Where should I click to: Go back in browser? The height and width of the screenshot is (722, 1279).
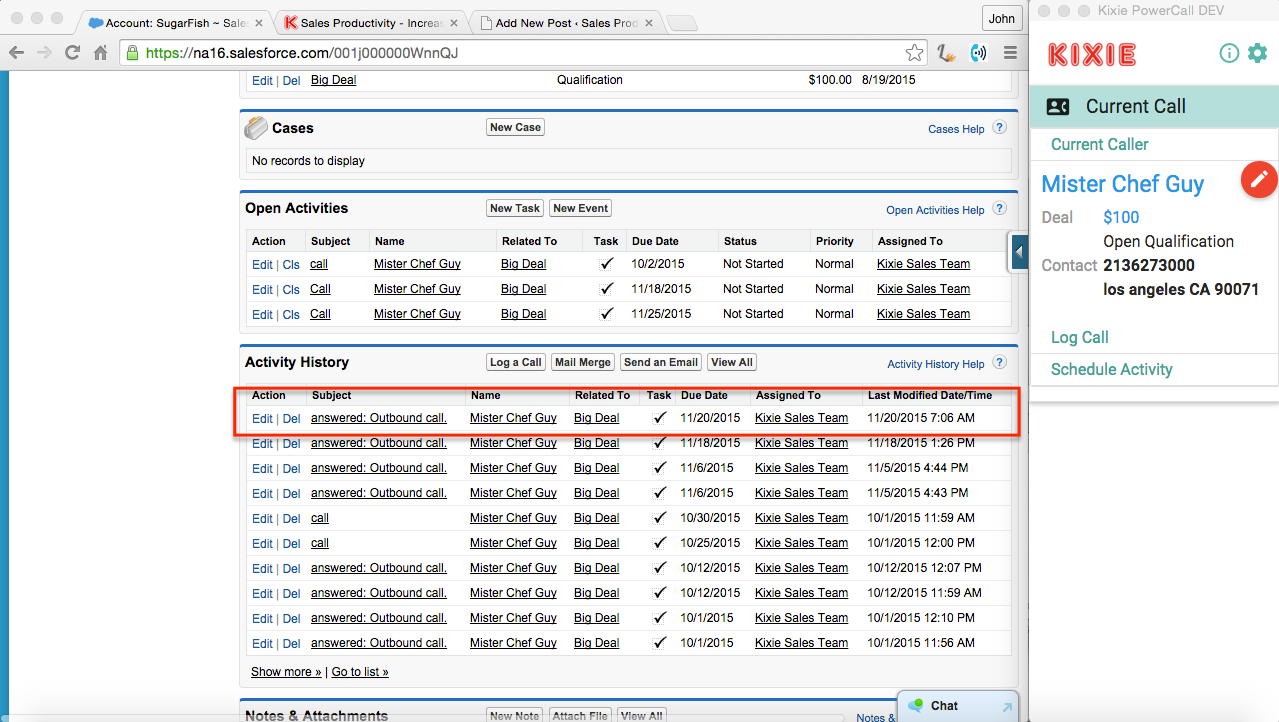point(17,53)
